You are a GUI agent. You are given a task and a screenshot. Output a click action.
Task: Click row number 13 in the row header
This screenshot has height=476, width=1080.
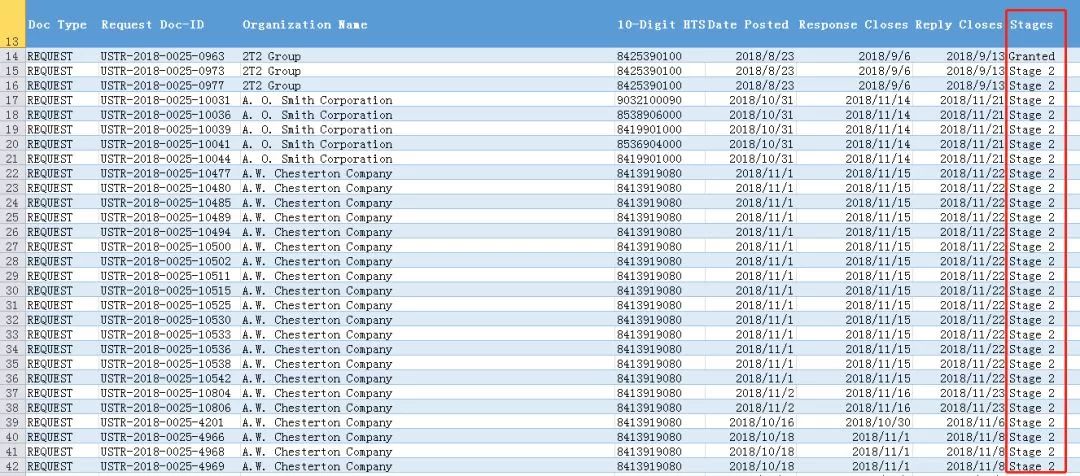(x=12, y=42)
